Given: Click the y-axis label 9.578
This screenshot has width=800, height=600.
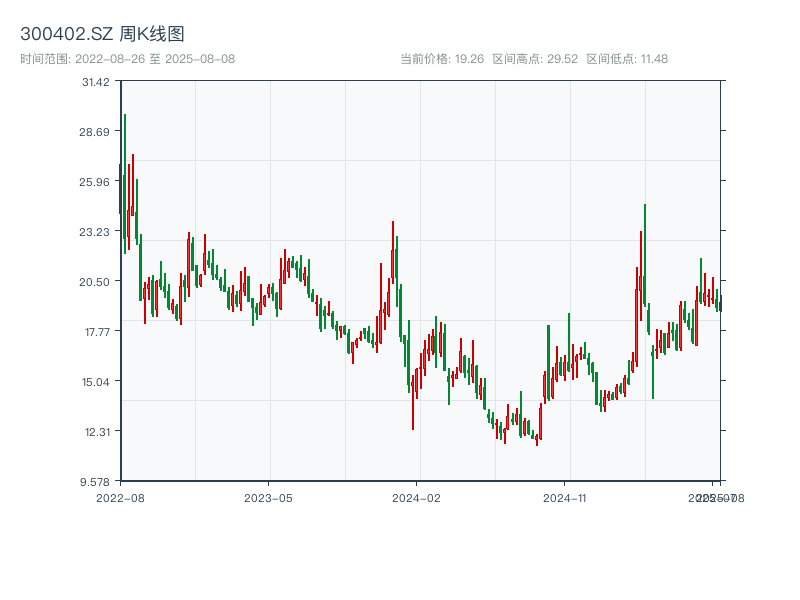Looking at the screenshot, I should (95, 482).
